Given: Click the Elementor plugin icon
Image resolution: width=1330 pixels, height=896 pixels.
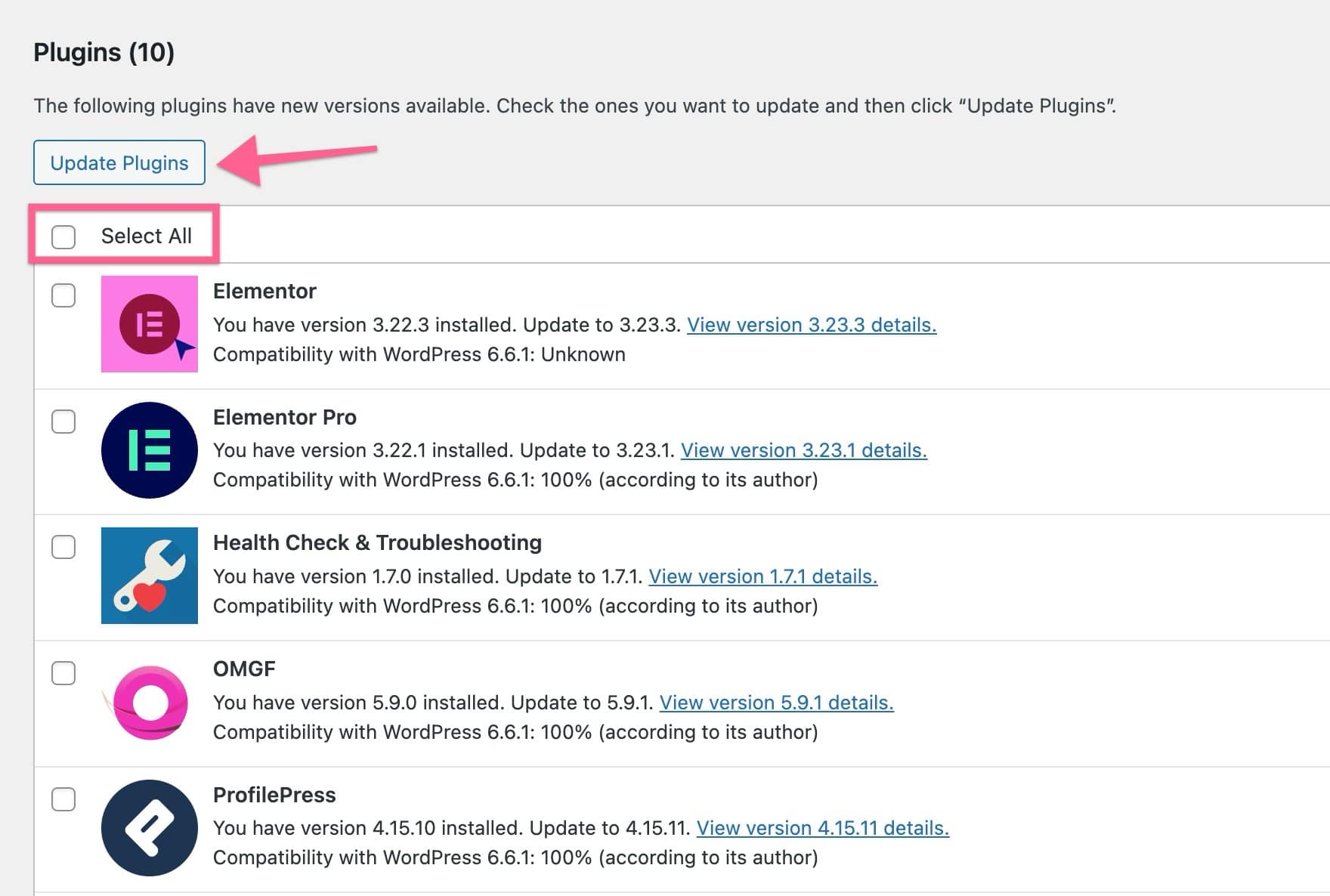Looking at the screenshot, I should [149, 325].
